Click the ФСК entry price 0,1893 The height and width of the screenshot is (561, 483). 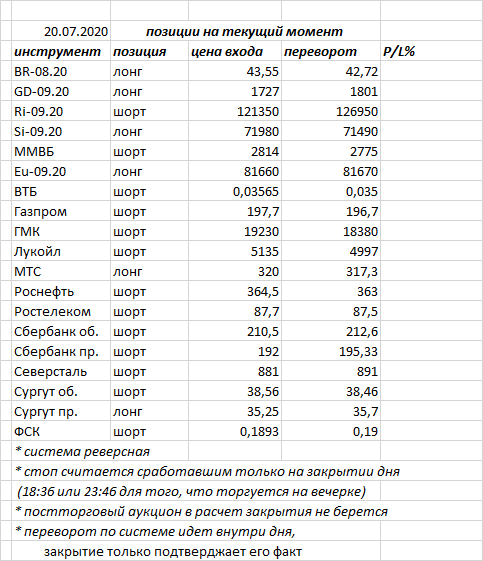(235, 432)
